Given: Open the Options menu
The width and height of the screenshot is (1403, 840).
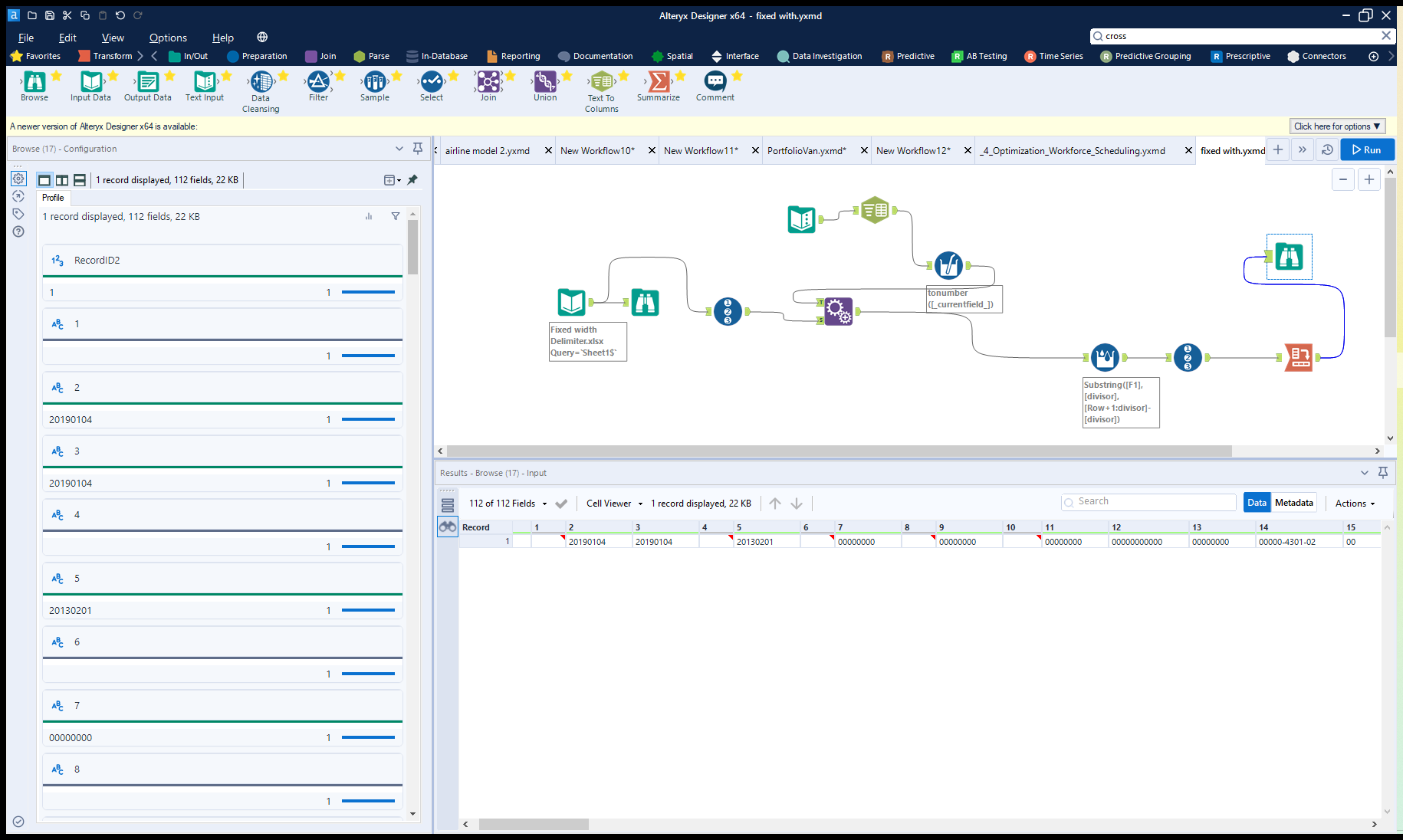Looking at the screenshot, I should [168, 38].
